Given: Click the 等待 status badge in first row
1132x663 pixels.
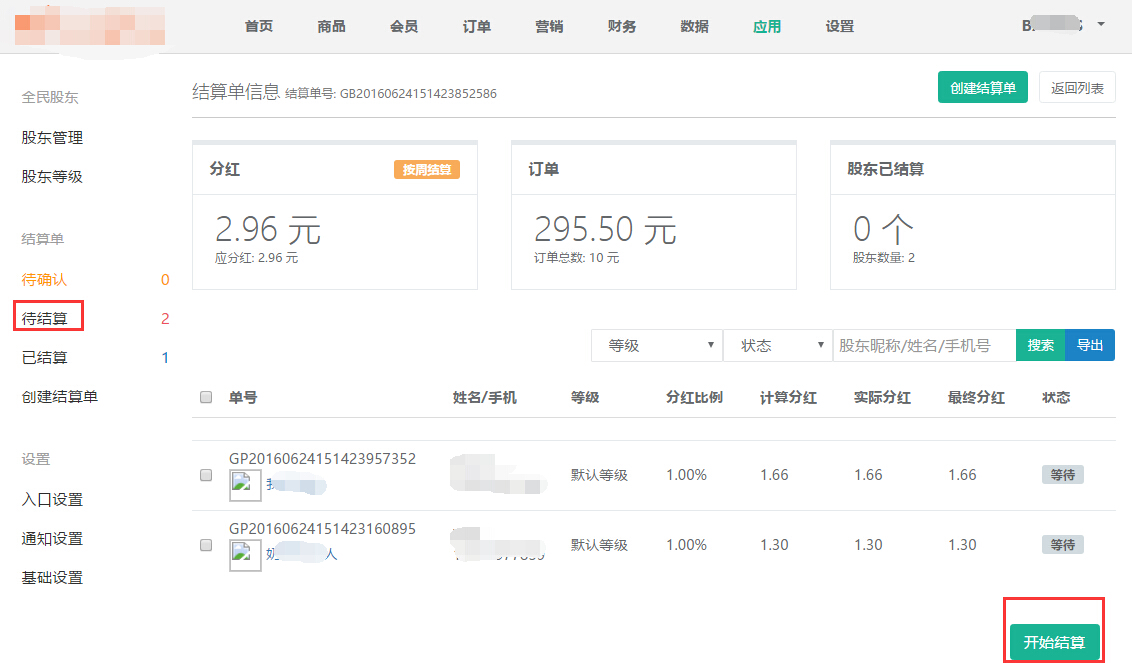Looking at the screenshot, I should (1062, 475).
